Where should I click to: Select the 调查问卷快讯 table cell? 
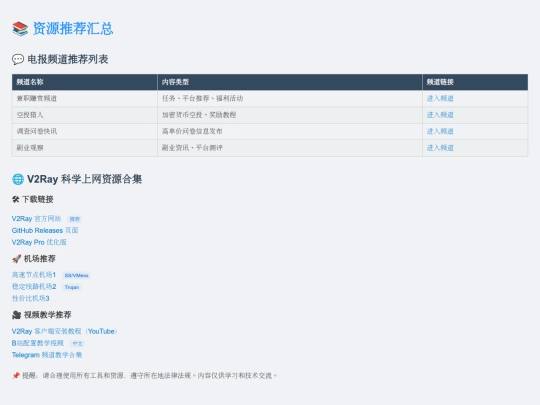coord(85,132)
